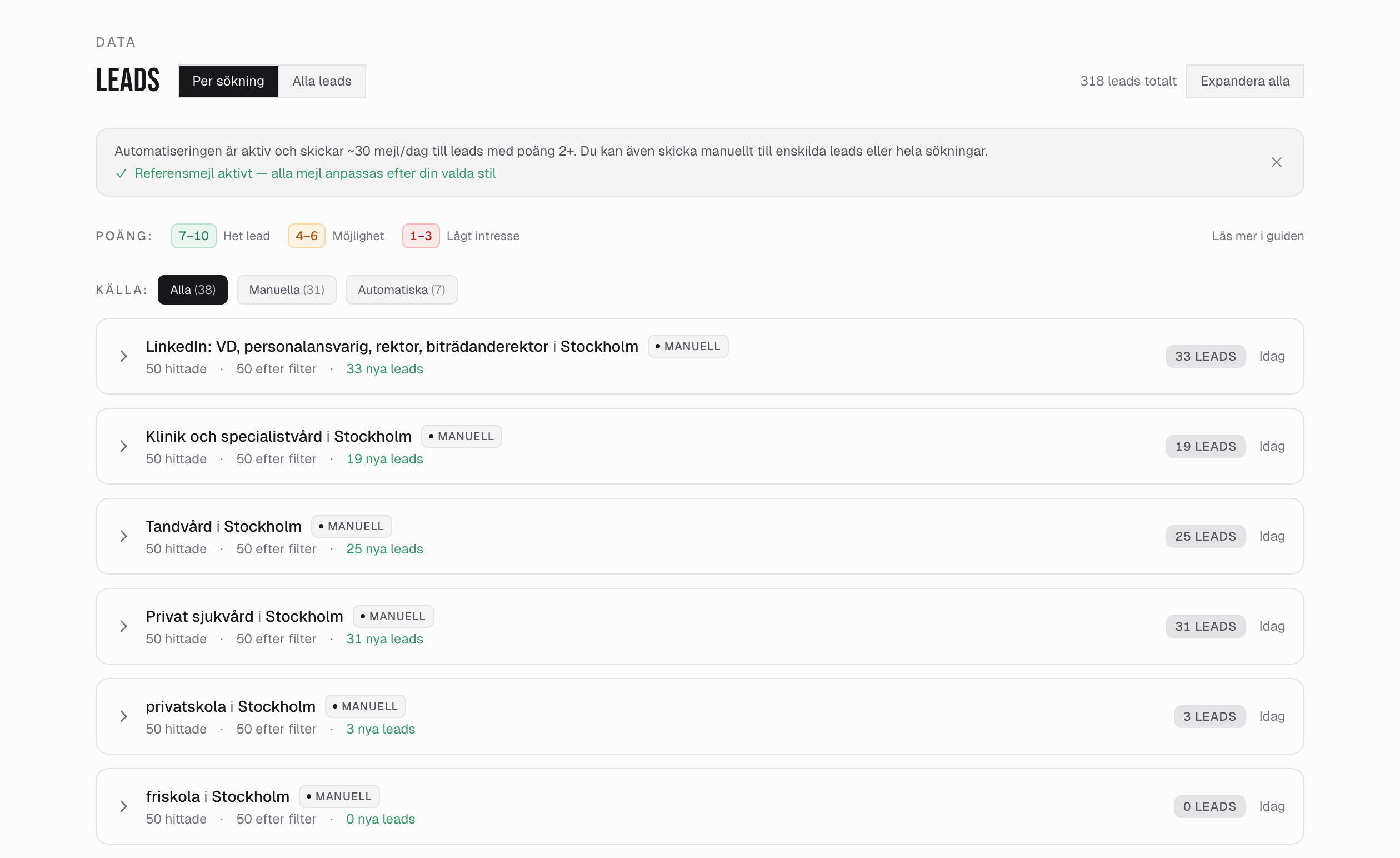Click the MANUELL tag on Tandvård row
This screenshot has height=858, width=1400.
point(351,526)
